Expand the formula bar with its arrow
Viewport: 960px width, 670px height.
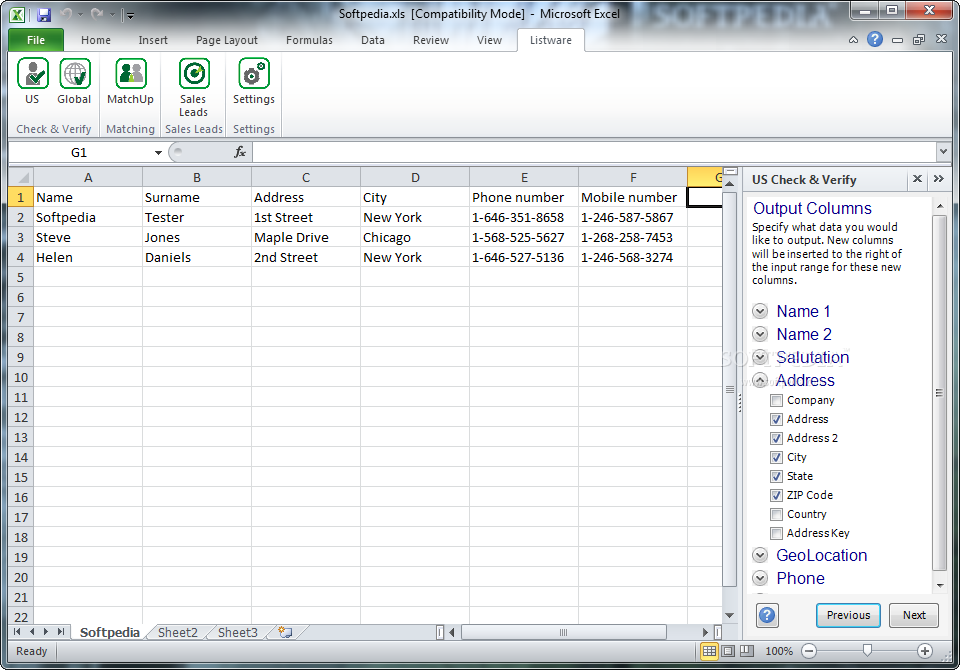click(x=943, y=151)
